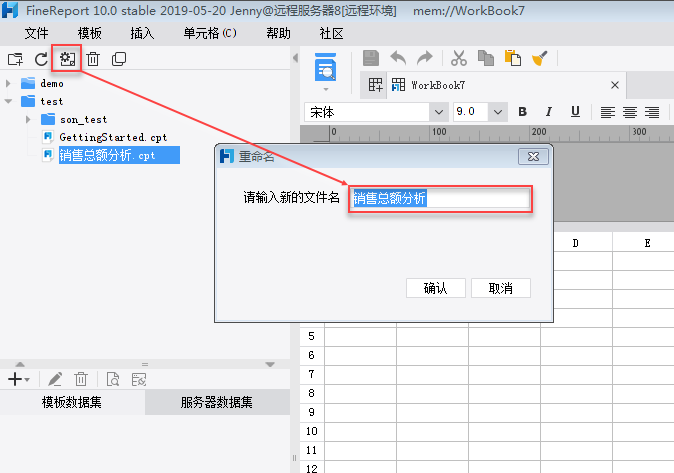
Task: Cut selection with scissors icon
Action: coord(459,58)
